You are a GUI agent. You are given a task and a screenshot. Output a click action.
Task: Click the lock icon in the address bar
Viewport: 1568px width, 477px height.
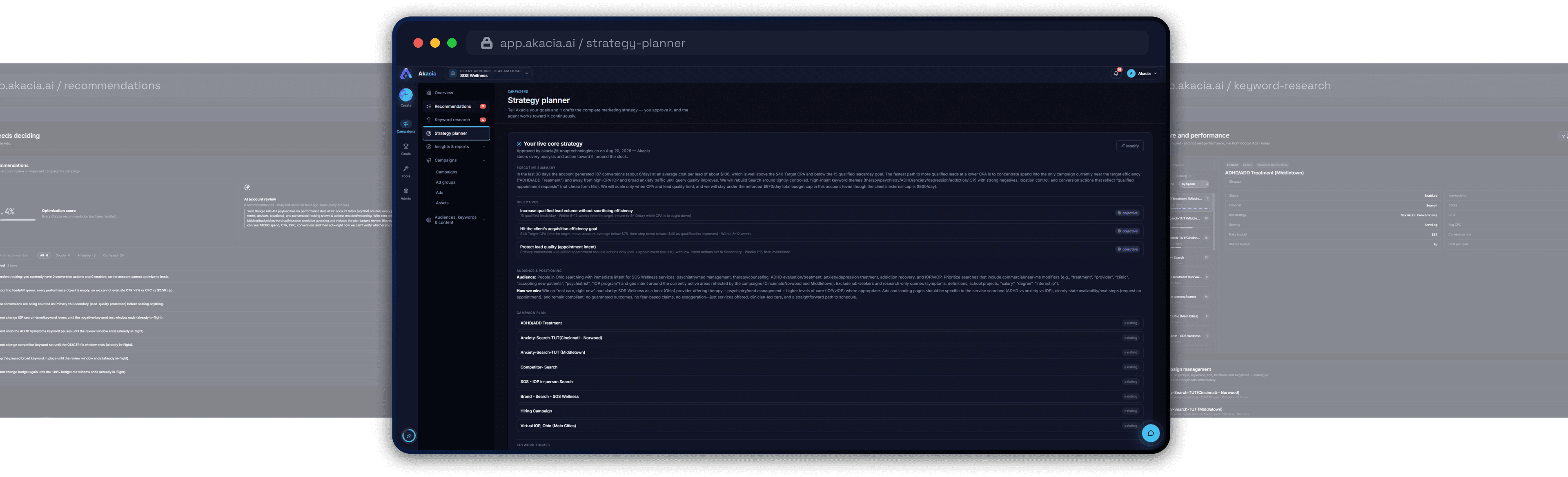[x=486, y=43]
